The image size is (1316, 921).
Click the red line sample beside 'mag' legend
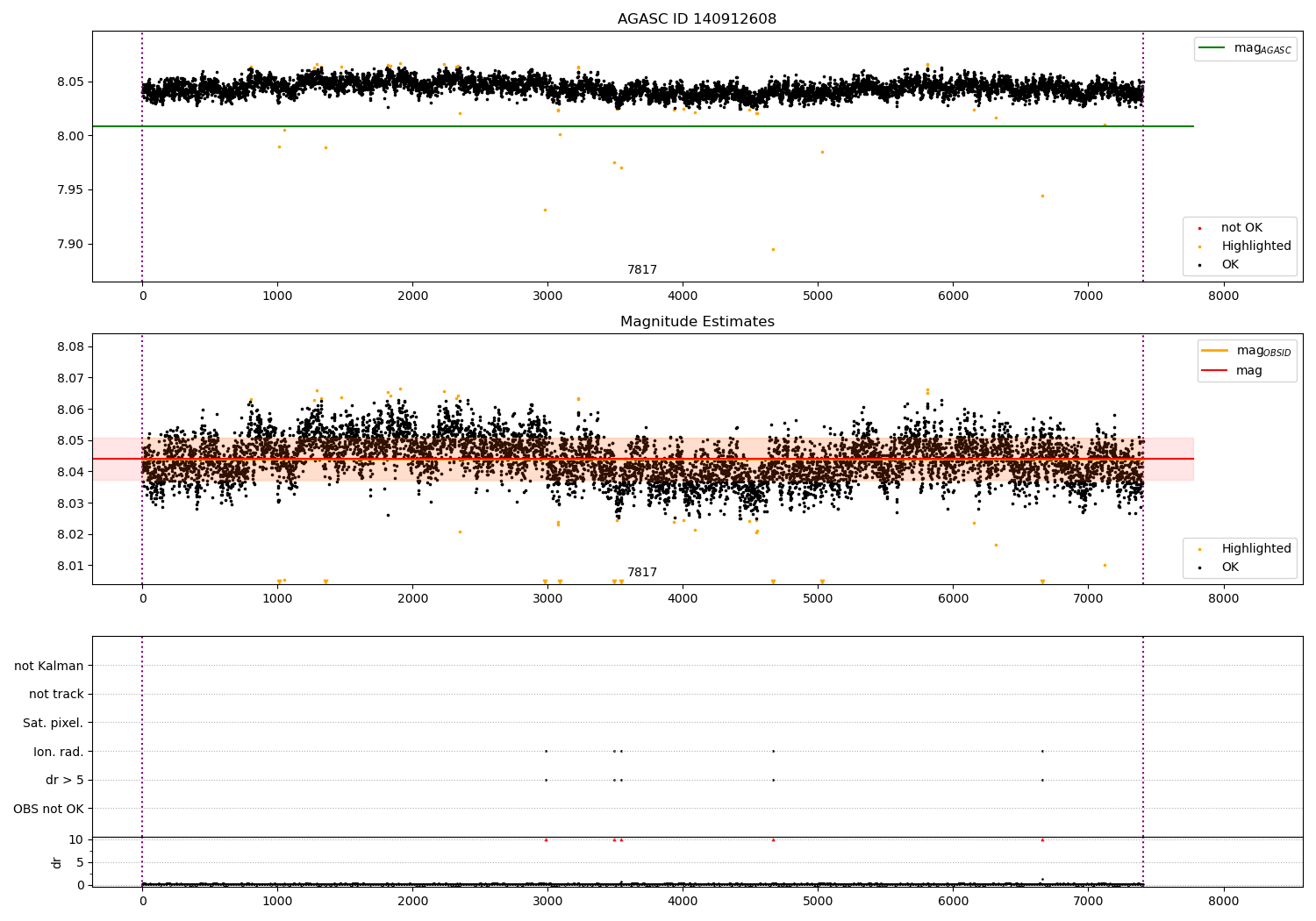point(1214,371)
